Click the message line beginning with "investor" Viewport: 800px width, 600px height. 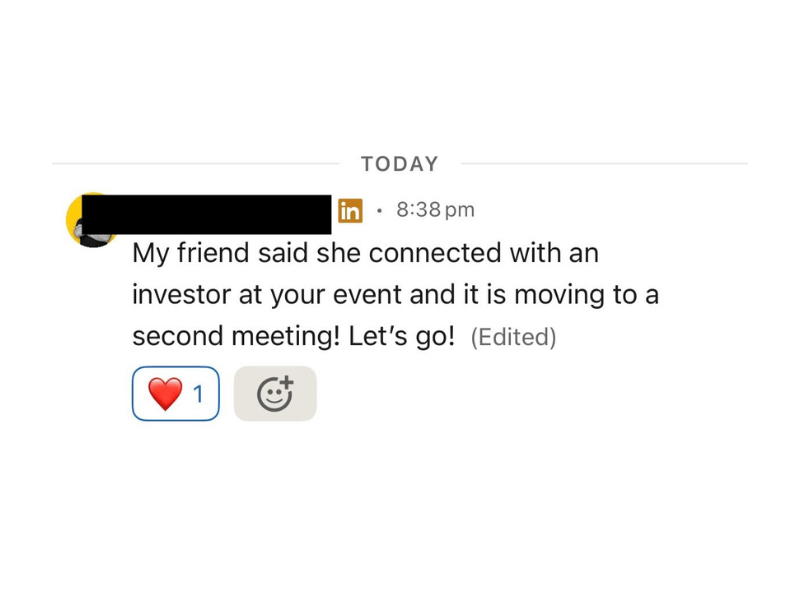pos(395,296)
